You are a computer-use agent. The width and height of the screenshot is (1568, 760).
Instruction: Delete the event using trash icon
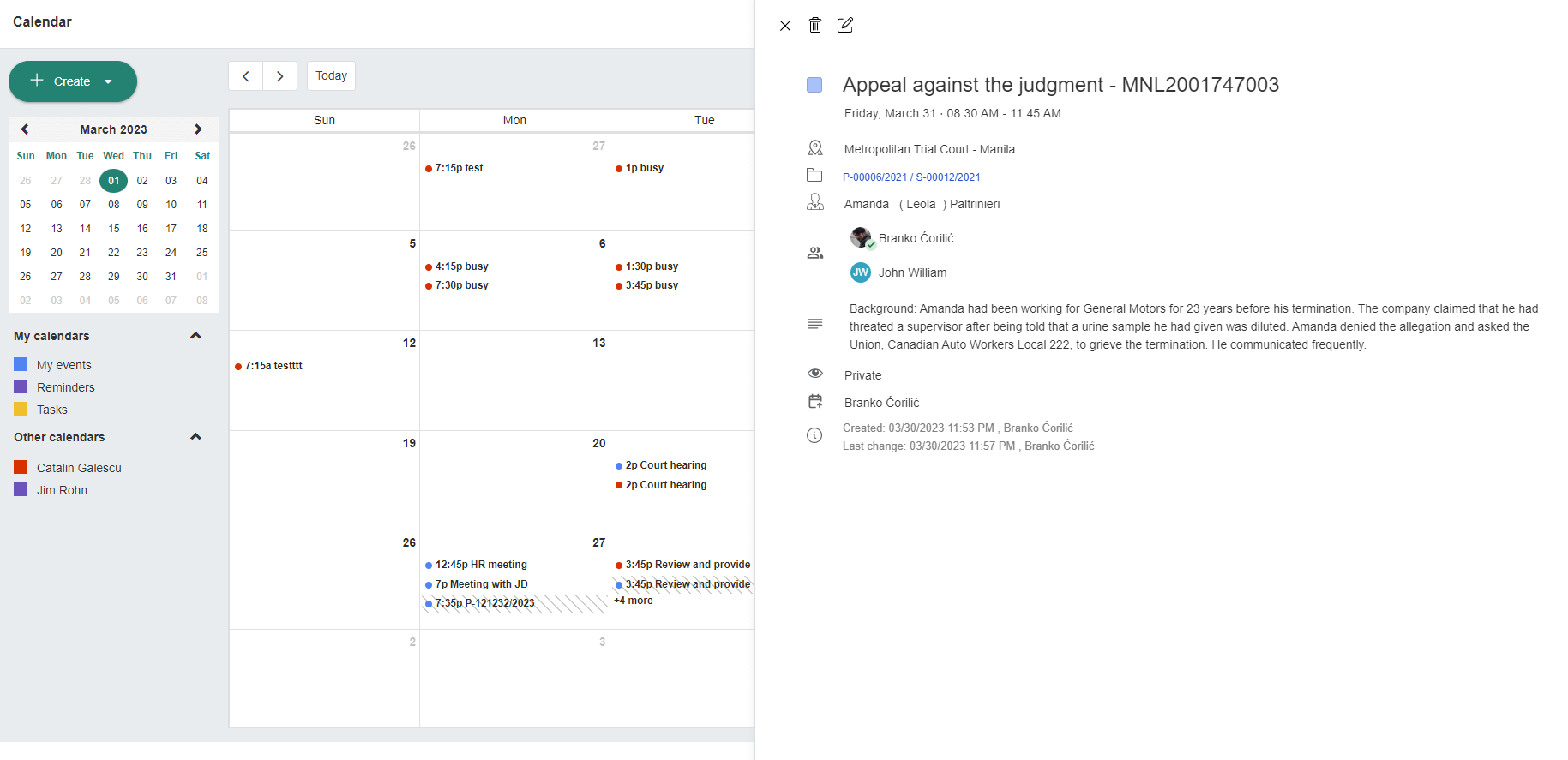pos(815,25)
